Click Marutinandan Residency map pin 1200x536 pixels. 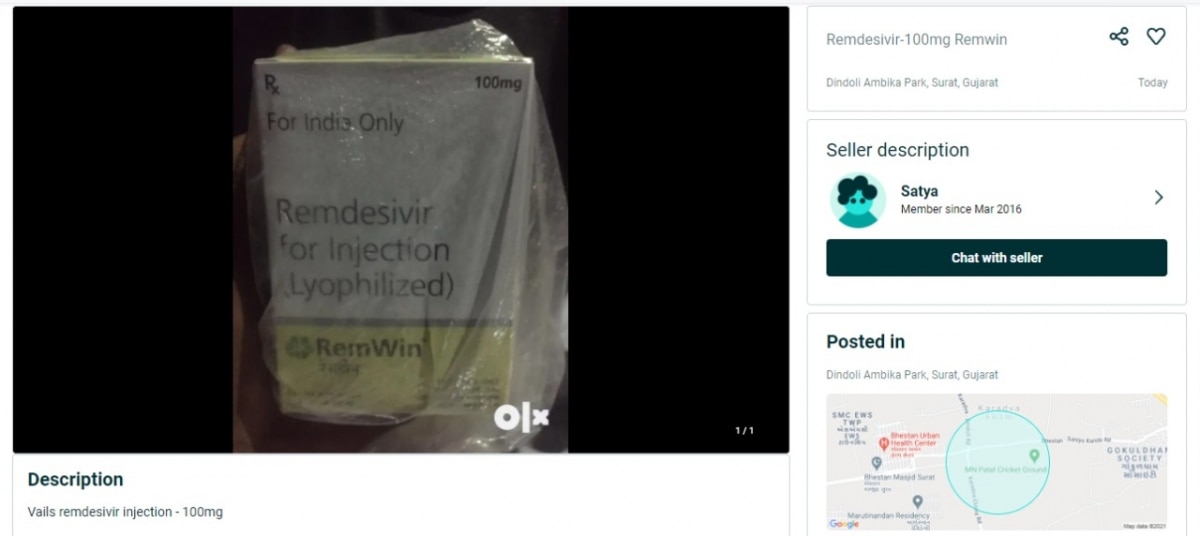click(917, 501)
